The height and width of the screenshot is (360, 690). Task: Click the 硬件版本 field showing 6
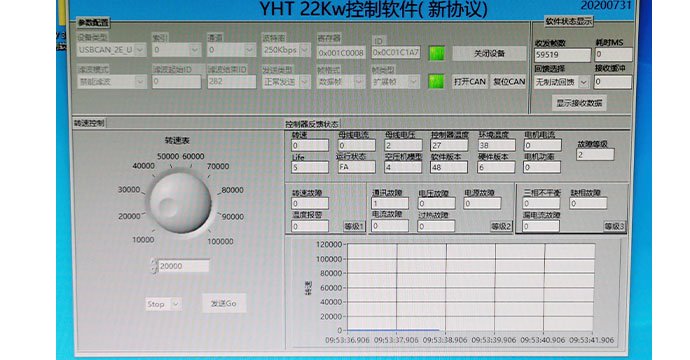click(496, 167)
